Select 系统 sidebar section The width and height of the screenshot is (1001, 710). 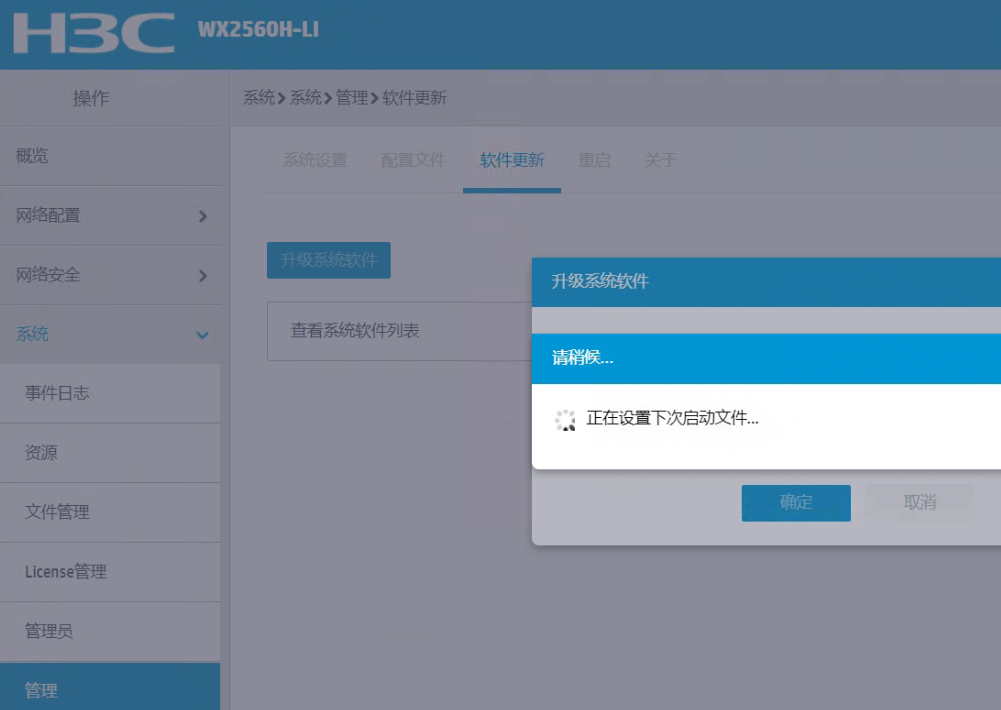pos(110,334)
